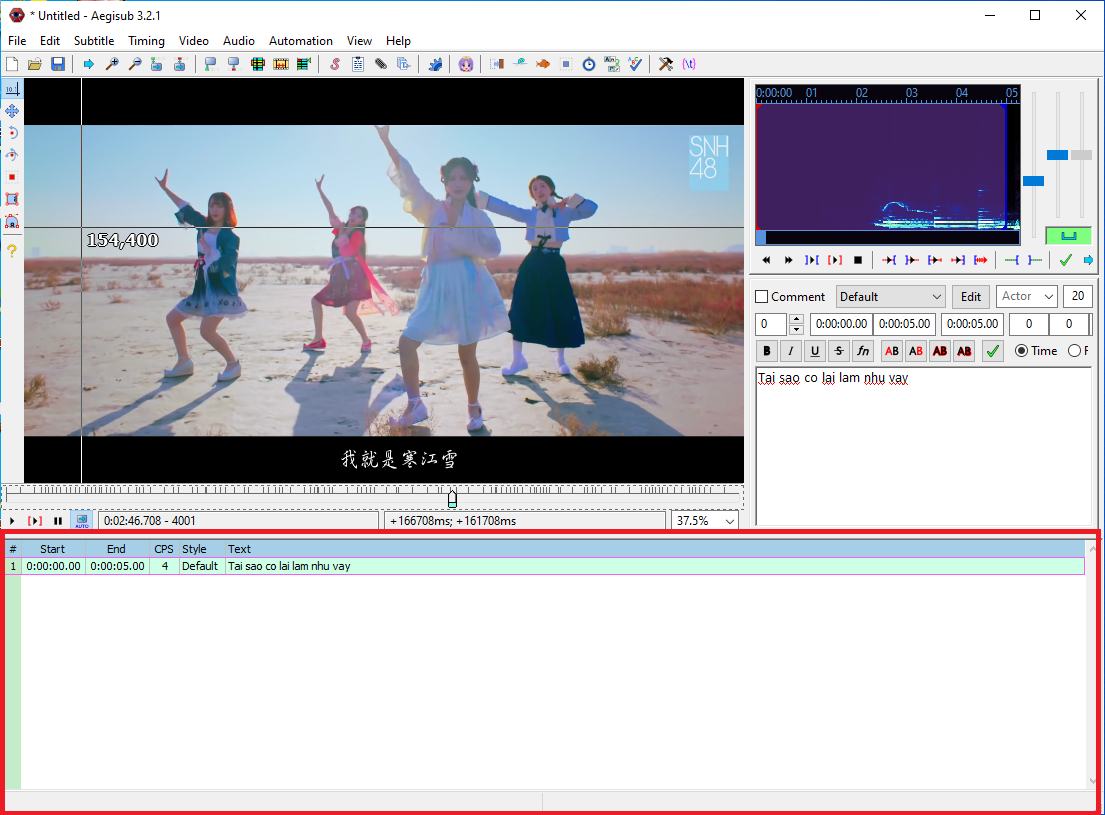Viewport: 1105px width, 815px height.
Task: Open the Styles Manager (pink S) icon
Action: pyautogui.click(x=335, y=64)
